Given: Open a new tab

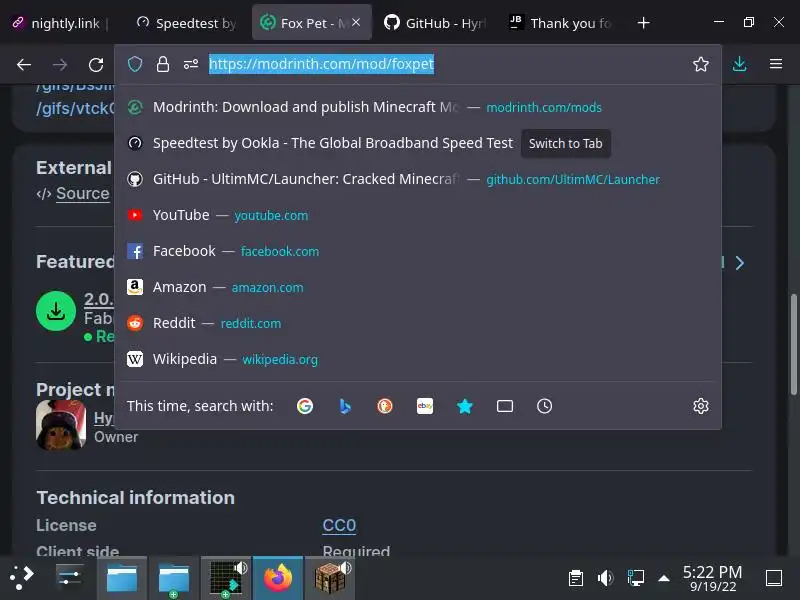Looking at the screenshot, I should point(643,23).
